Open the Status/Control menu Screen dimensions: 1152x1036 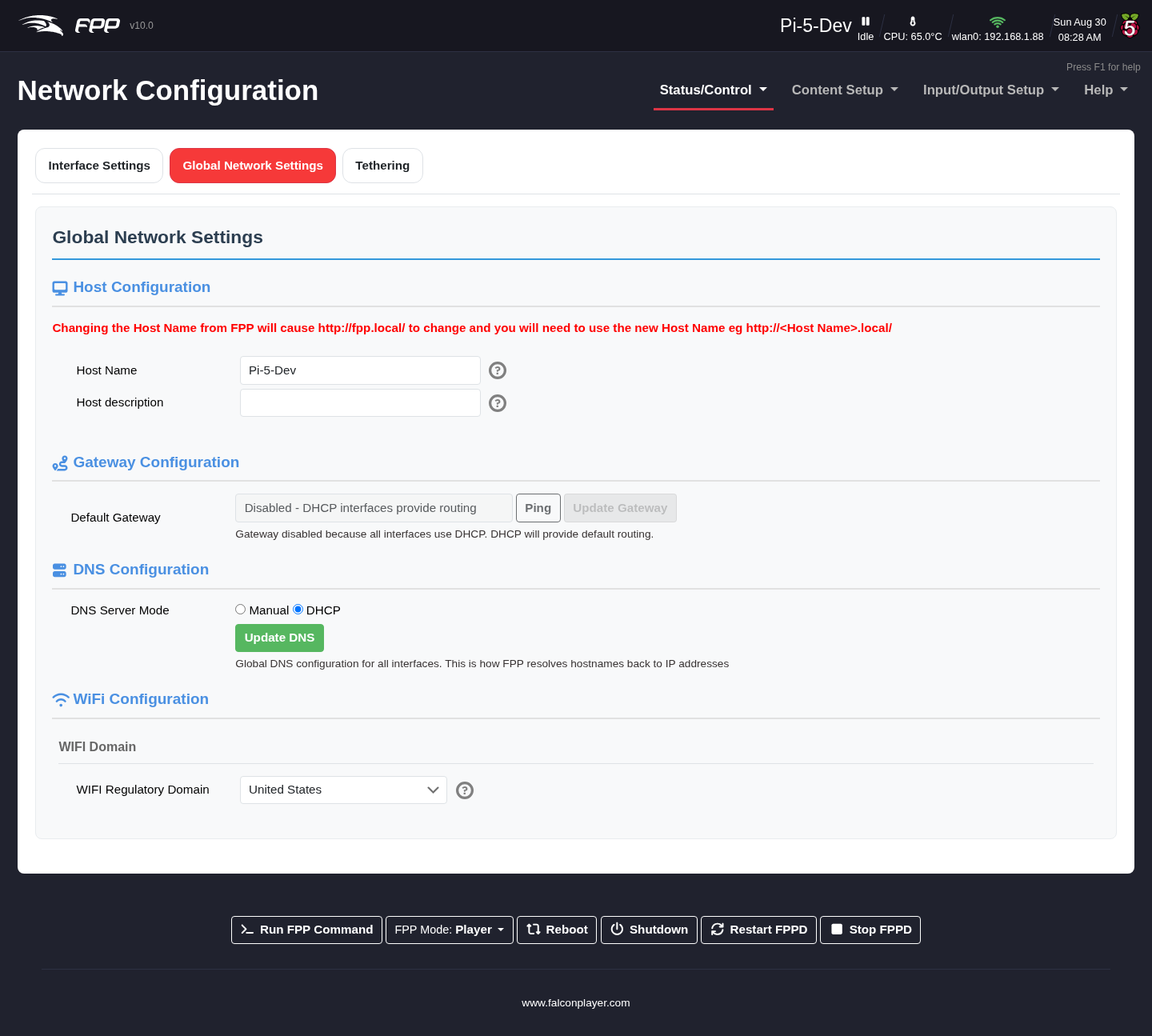click(x=714, y=90)
